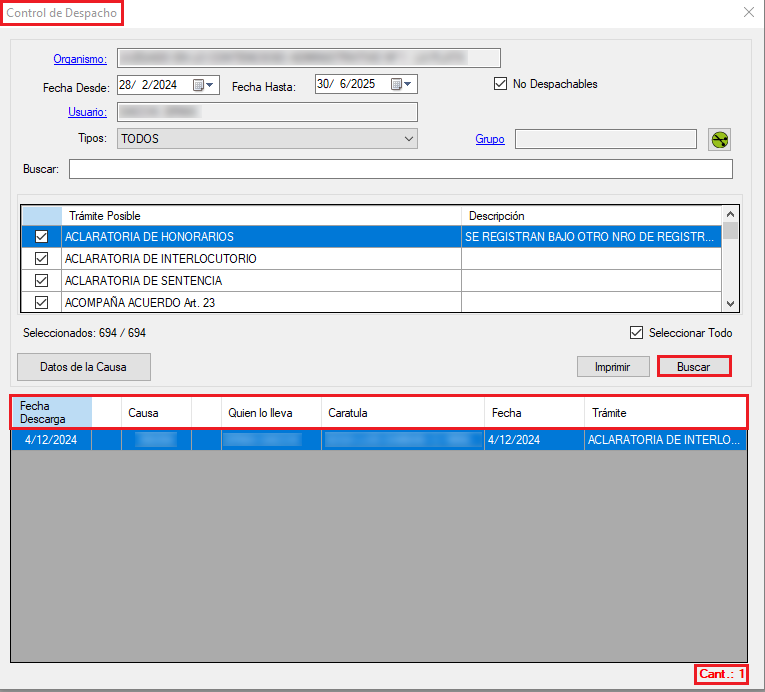Viewport: 765px width, 692px height.
Task: Toggle the No Despachables checkbox
Action: click(x=501, y=84)
